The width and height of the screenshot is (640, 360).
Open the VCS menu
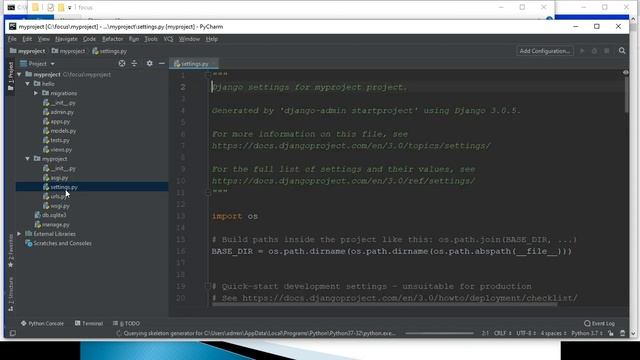click(x=168, y=39)
